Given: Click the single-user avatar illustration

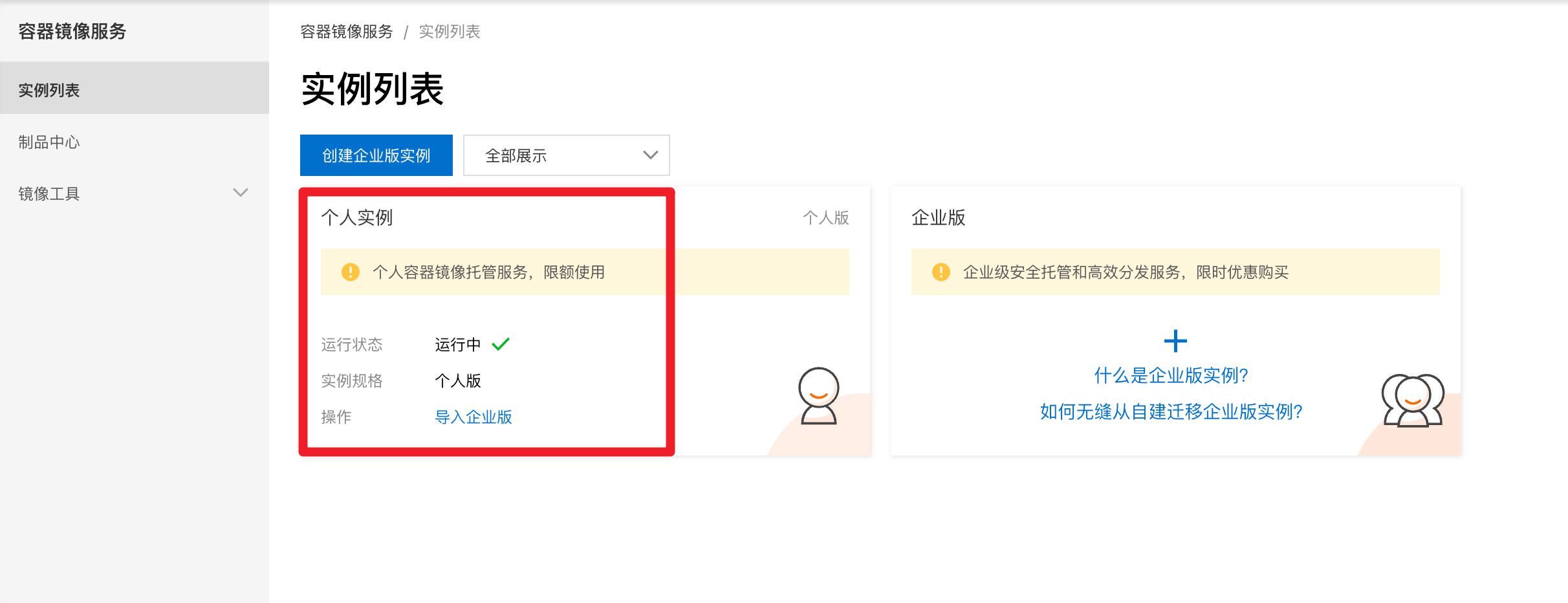Looking at the screenshot, I should click(818, 396).
